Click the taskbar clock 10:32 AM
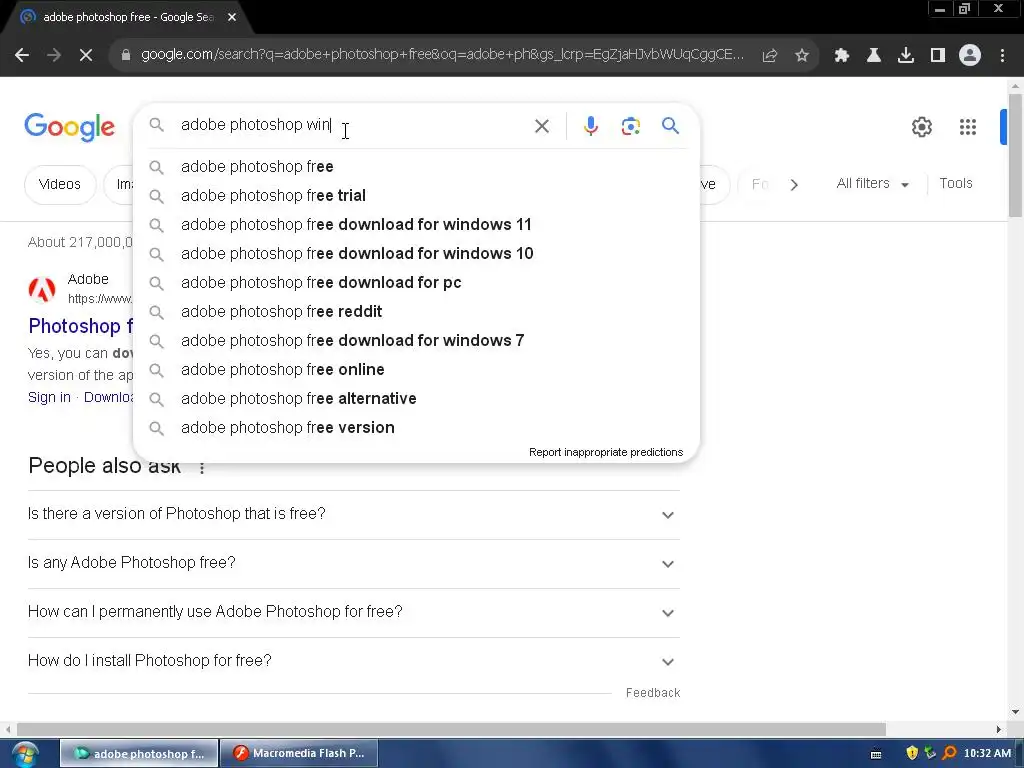The height and width of the screenshot is (768, 1024). point(987,754)
